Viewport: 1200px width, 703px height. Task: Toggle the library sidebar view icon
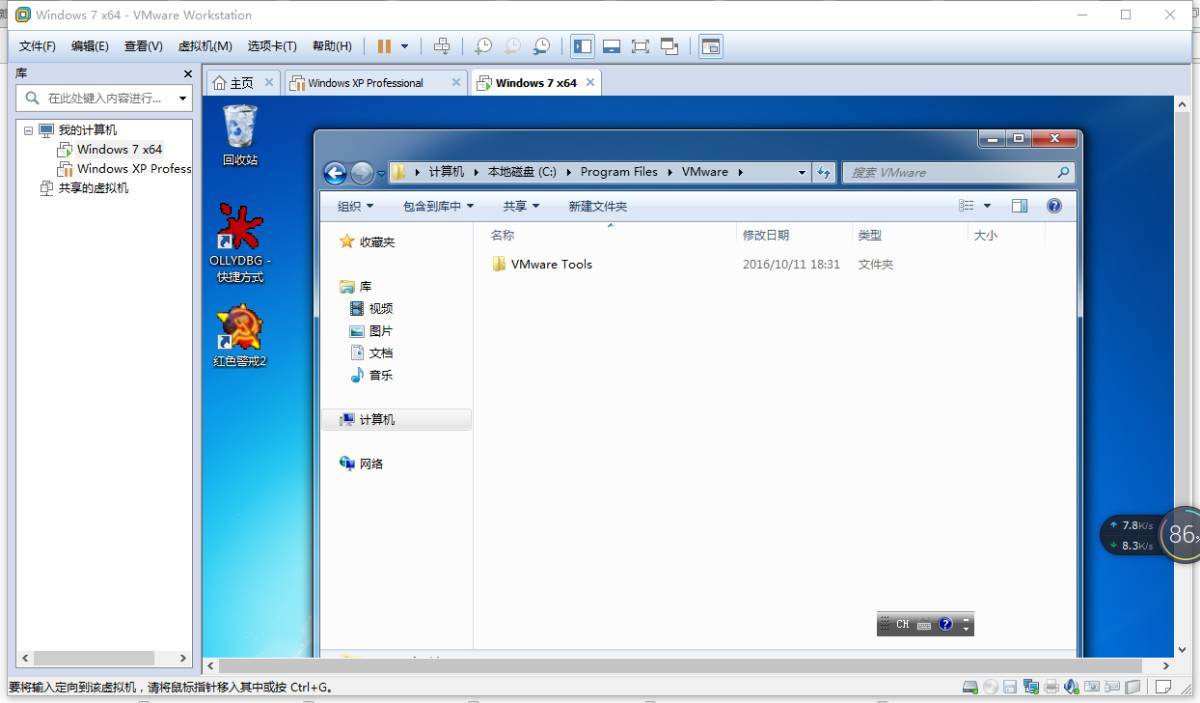click(583, 46)
